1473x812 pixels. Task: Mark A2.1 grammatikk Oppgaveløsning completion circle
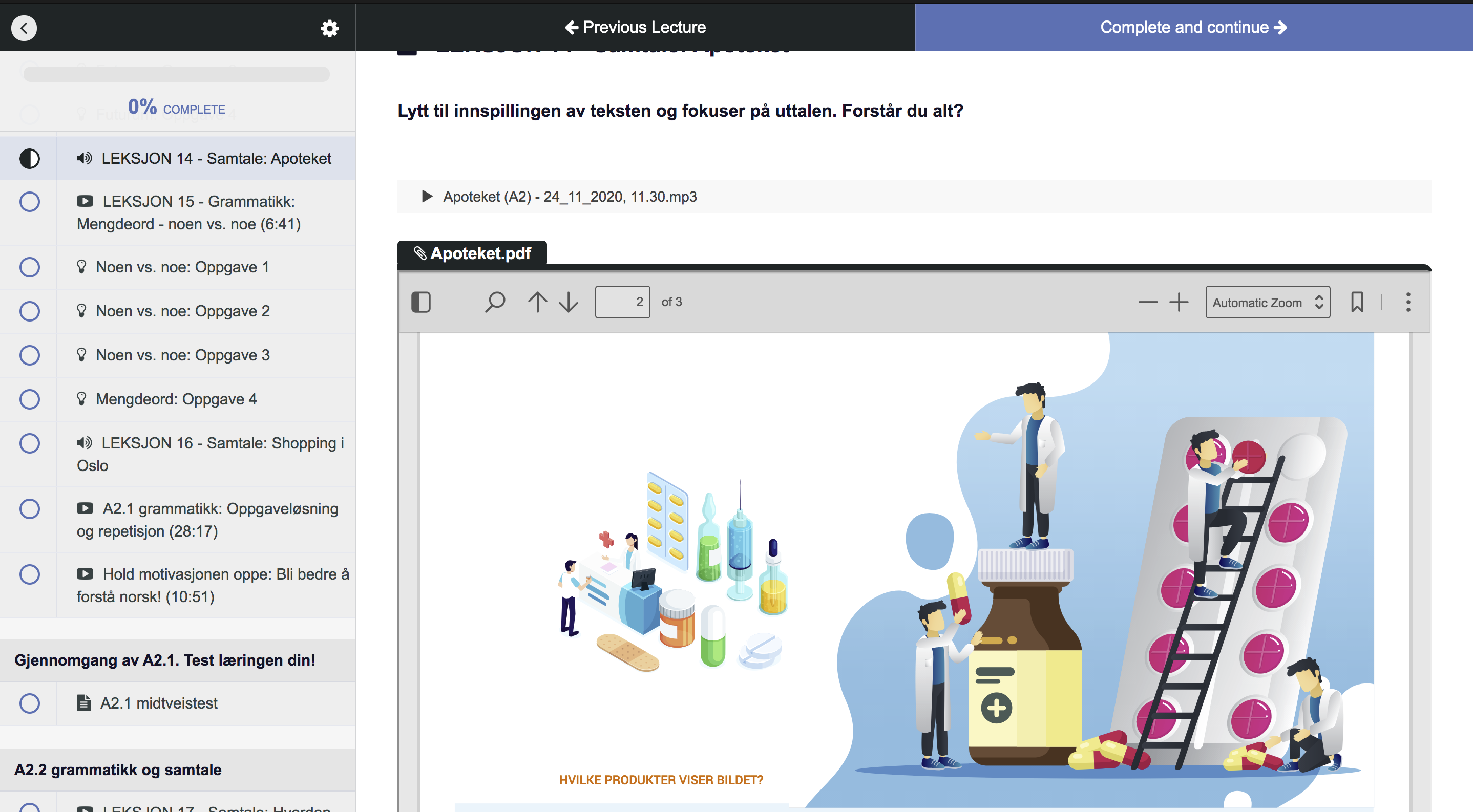(30, 508)
